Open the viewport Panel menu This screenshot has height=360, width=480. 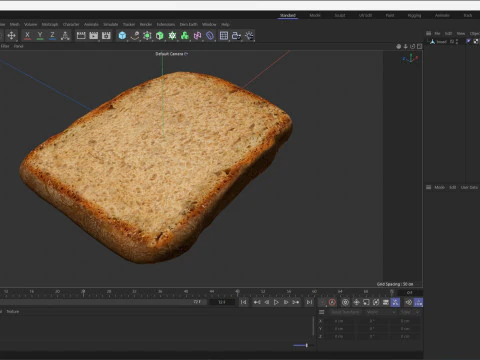click(19, 46)
